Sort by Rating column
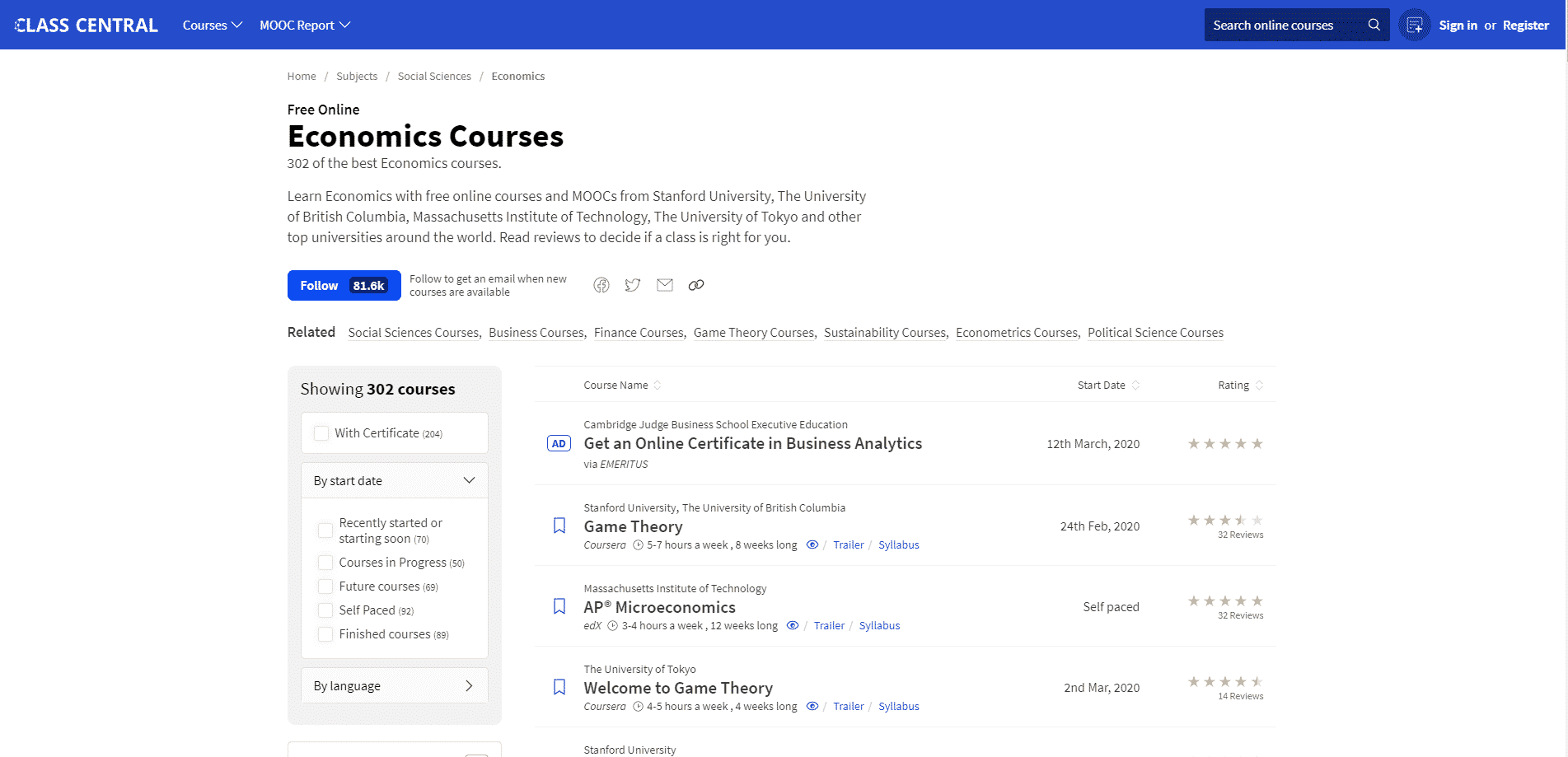Screen dimensions: 1568x757 coord(1240,385)
